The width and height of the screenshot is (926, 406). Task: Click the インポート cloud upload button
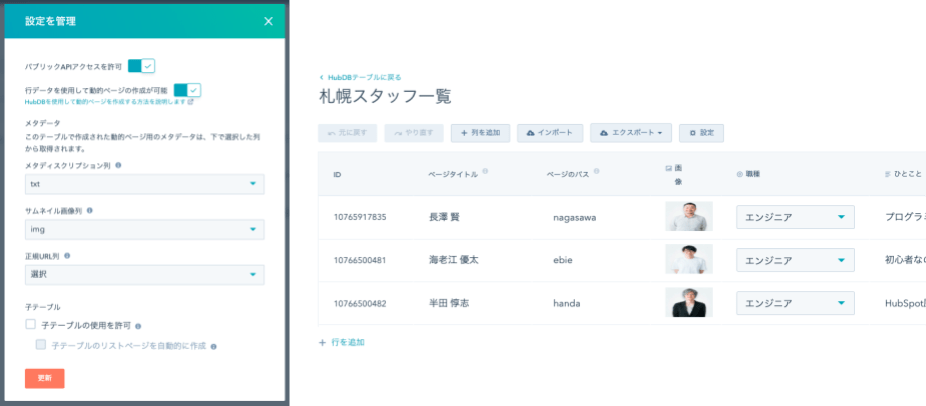550,132
